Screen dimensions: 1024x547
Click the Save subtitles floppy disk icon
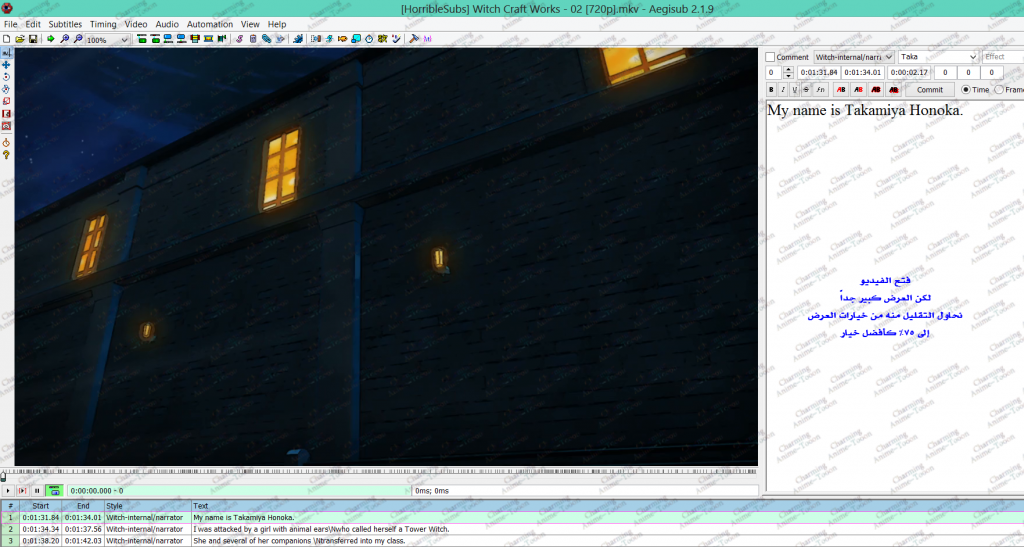click(33, 39)
